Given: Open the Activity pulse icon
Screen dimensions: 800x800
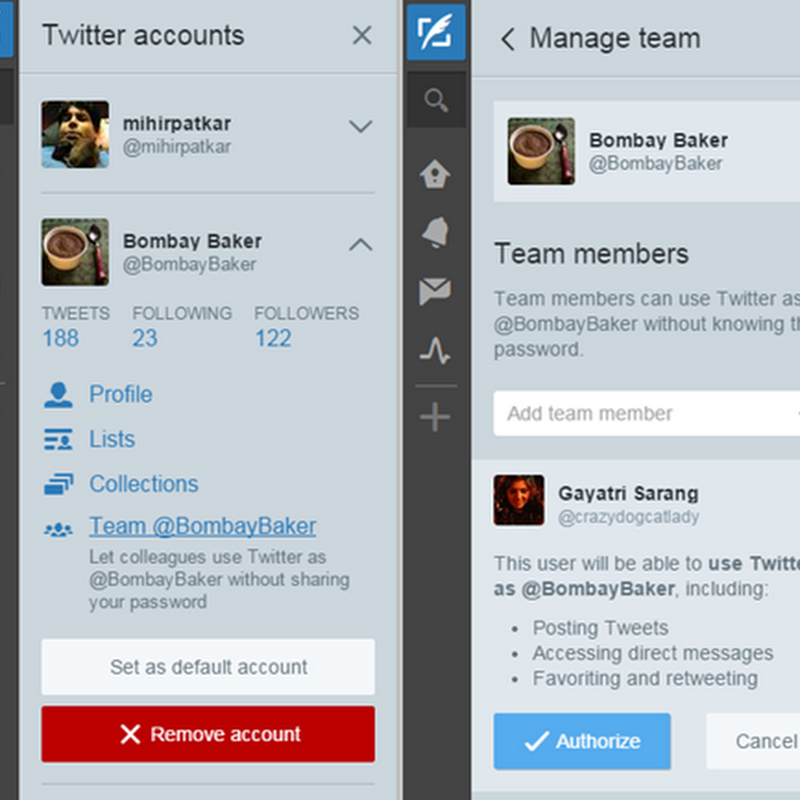Looking at the screenshot, I should [x=435, y=350].
